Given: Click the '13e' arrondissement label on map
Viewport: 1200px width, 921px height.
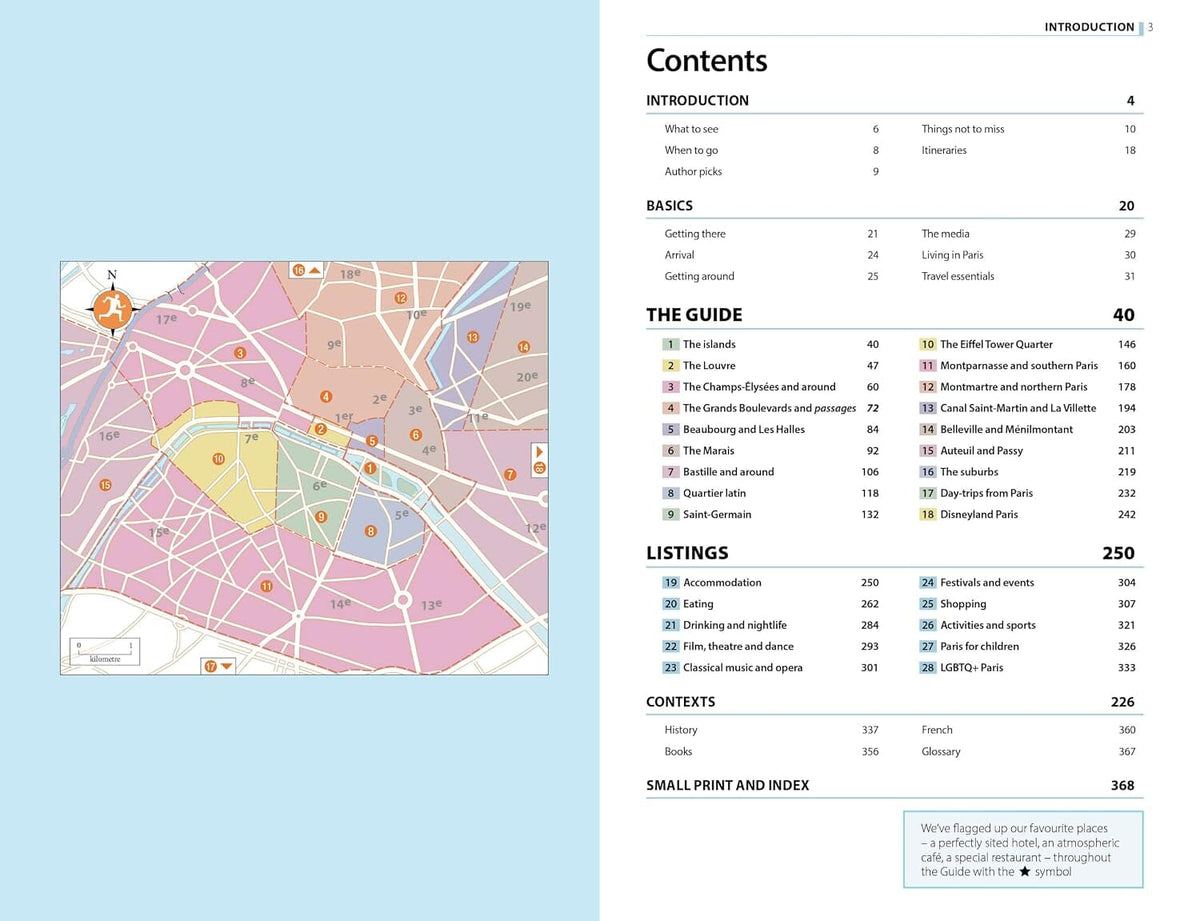Looking at the screenshot, I should [x=431, y=605].
